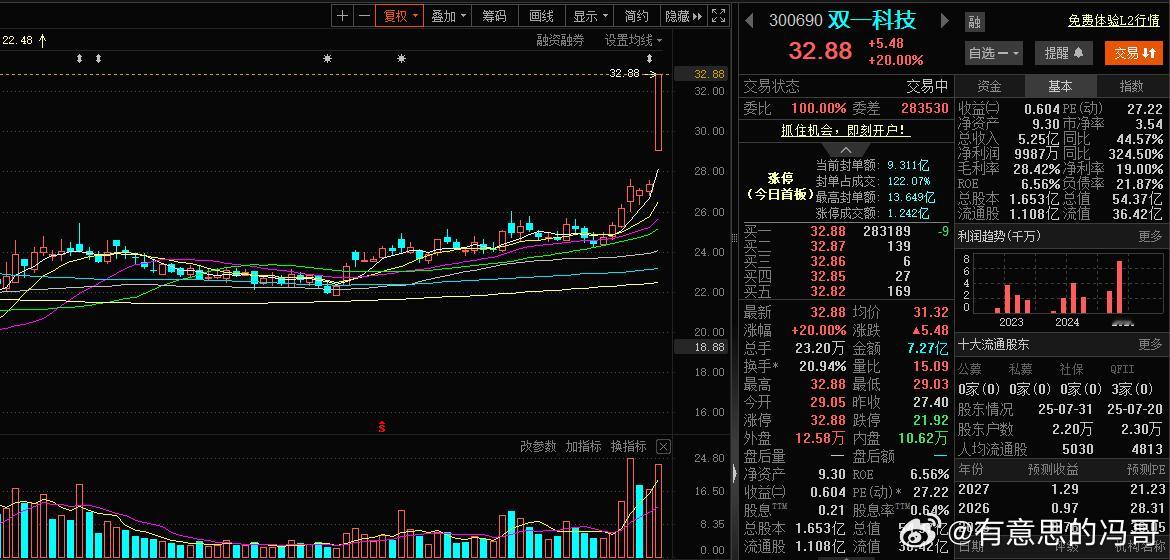1170x560 pixels.
Task: Toggle fullscreen chart icon
Action: pos(718,16)
